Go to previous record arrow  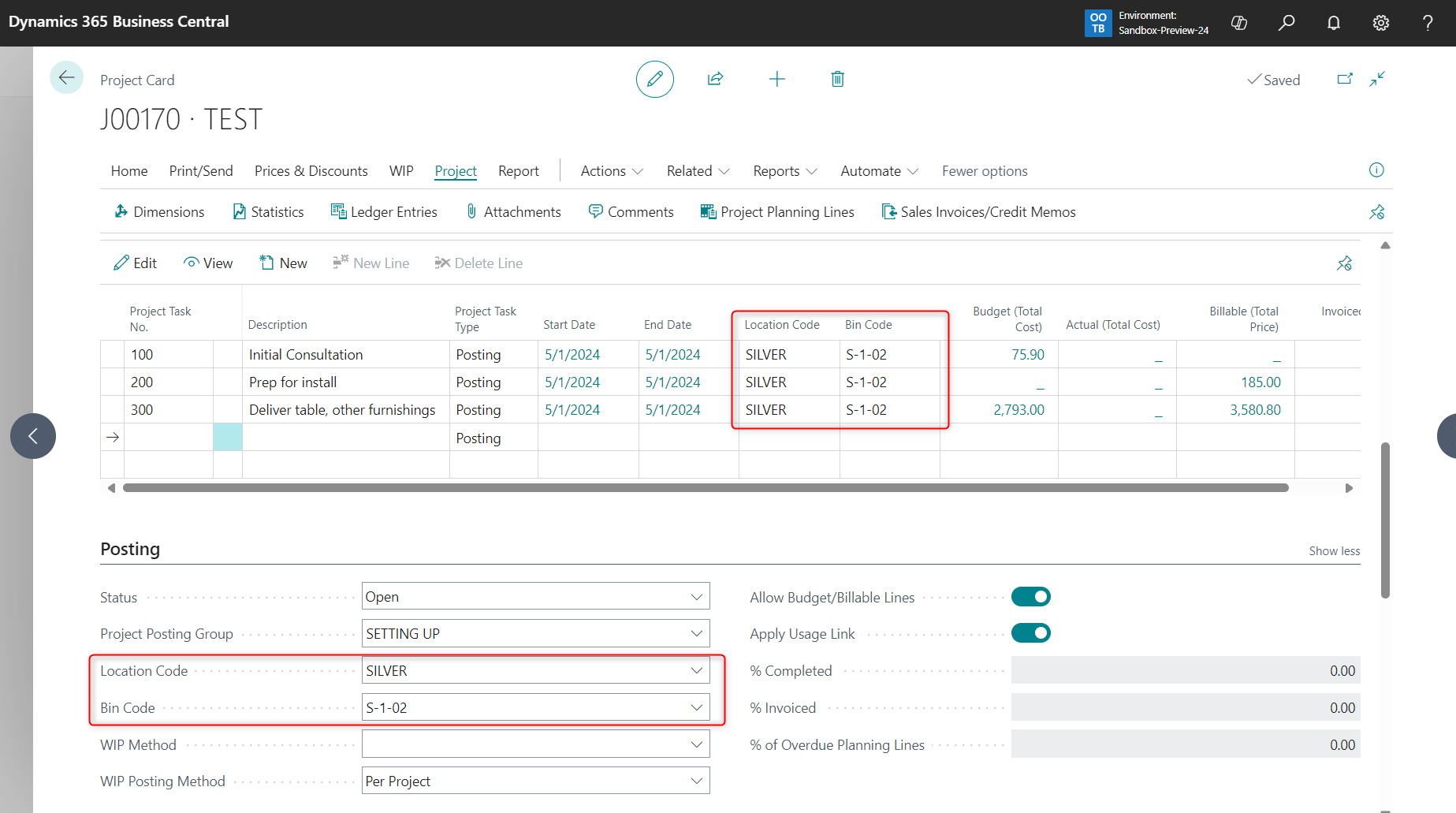tap(33, 436)
